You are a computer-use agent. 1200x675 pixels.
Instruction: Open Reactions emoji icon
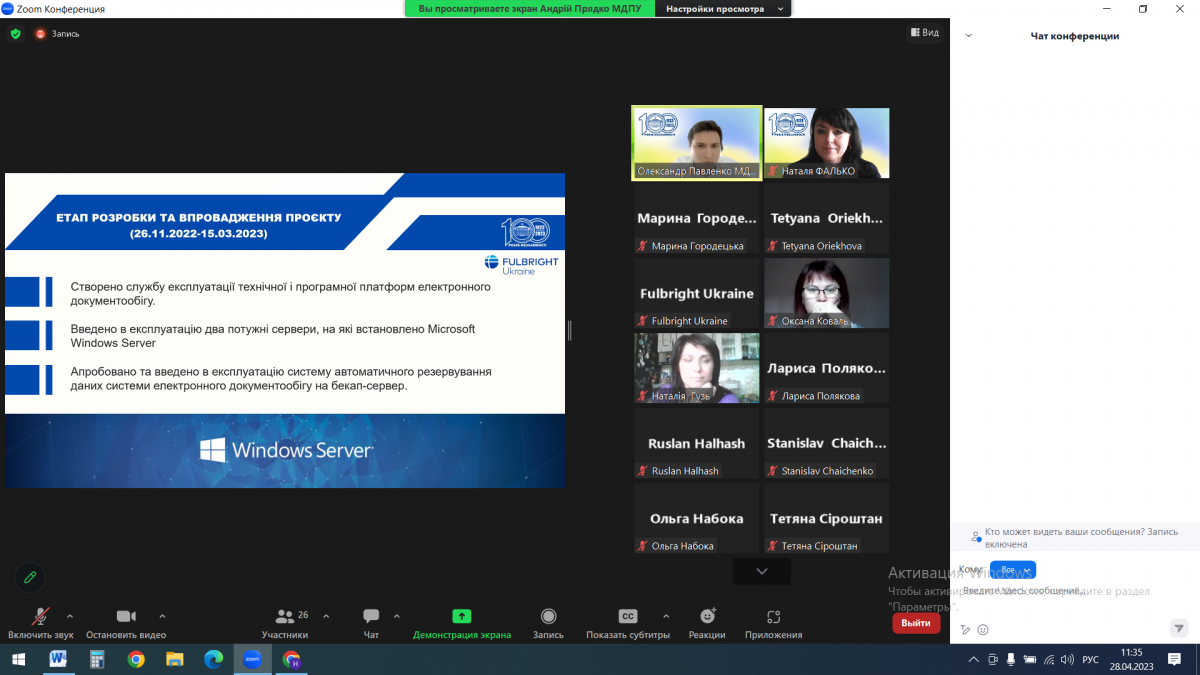pos(707,617)
